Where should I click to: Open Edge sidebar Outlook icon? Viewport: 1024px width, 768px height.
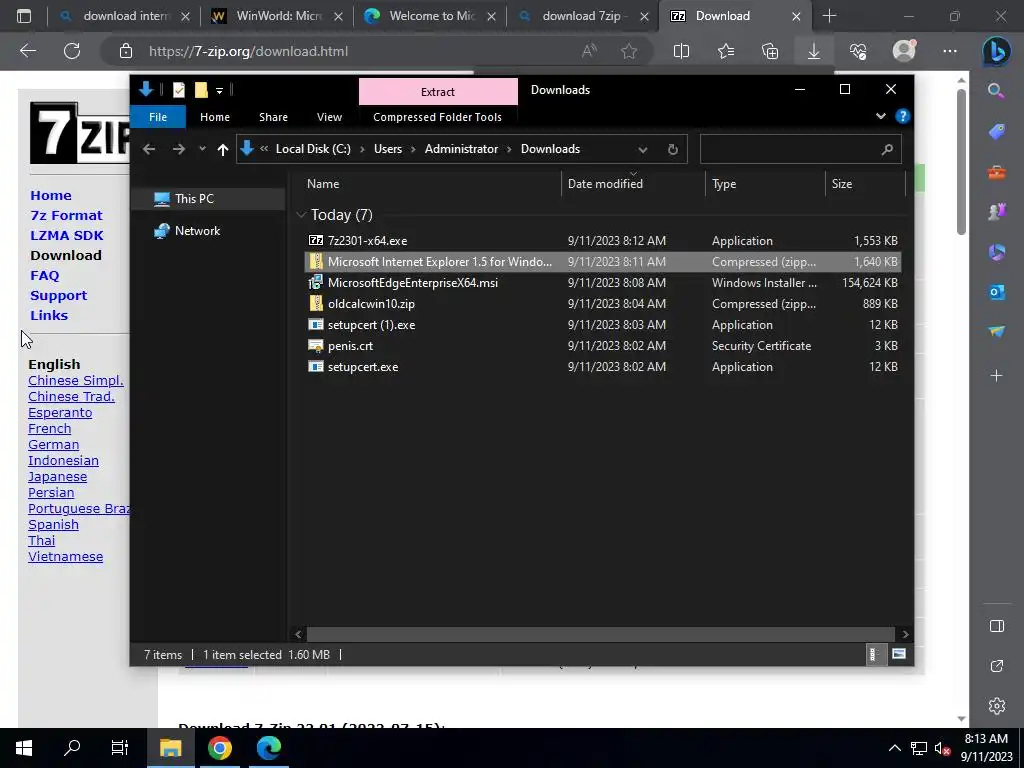click(x=996, y=291)
